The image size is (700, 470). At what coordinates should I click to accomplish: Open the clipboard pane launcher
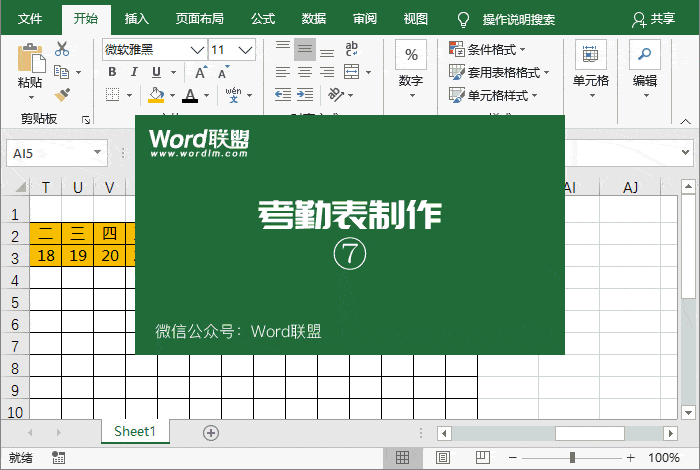tap(86, 120)
